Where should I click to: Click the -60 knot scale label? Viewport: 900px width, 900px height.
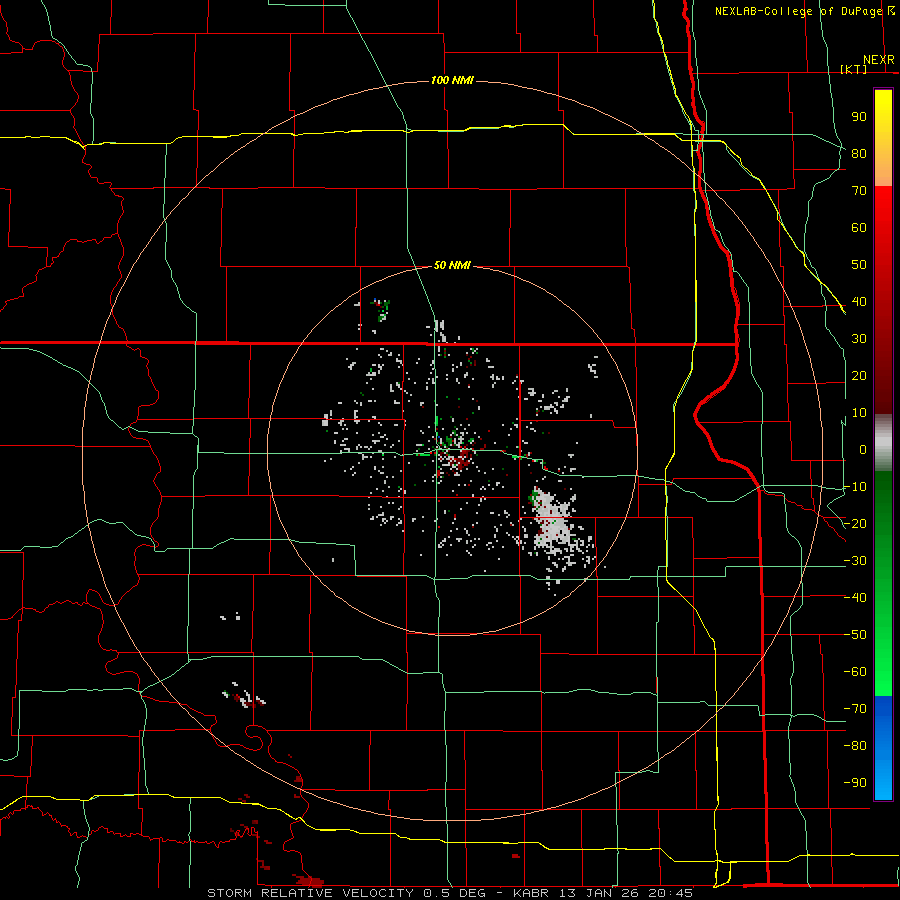(855, 672)
